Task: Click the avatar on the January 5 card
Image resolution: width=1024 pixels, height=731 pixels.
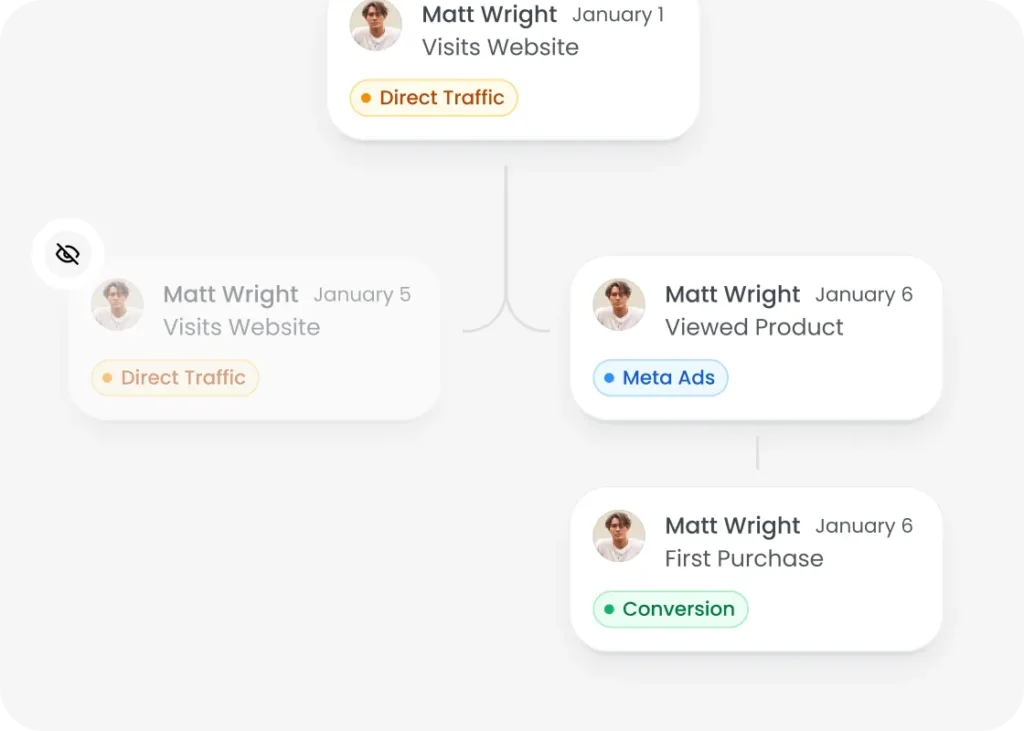Action: 117,304
